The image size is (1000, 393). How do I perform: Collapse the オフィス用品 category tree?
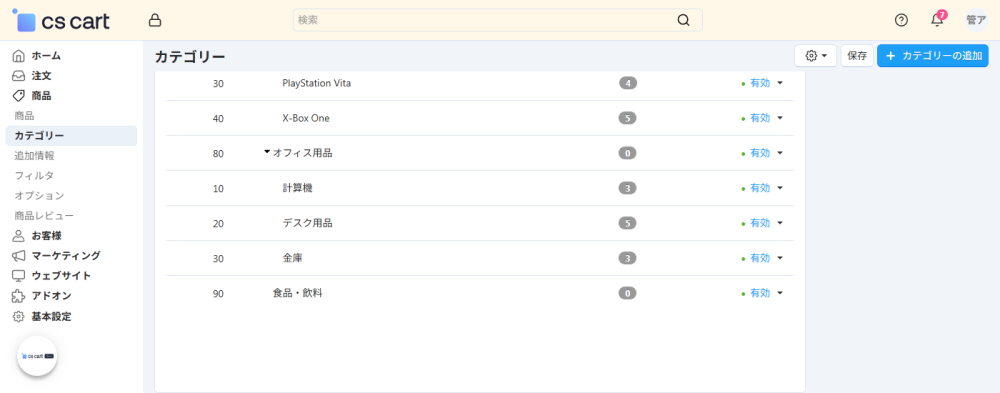(x=267, y=152)
